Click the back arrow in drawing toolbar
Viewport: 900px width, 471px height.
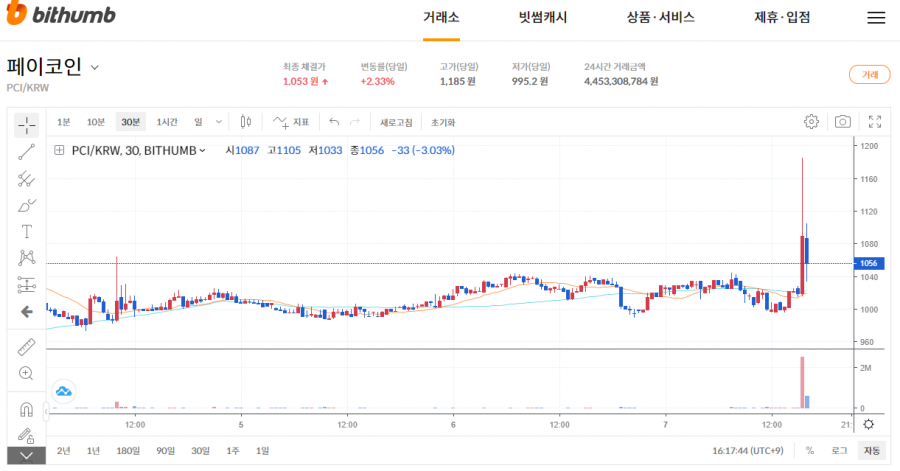tap(26, 312)
